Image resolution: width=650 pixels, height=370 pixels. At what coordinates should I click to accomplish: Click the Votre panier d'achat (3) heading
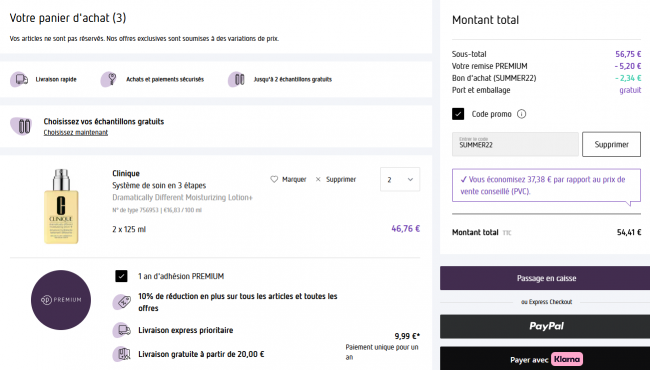point(68,18)
